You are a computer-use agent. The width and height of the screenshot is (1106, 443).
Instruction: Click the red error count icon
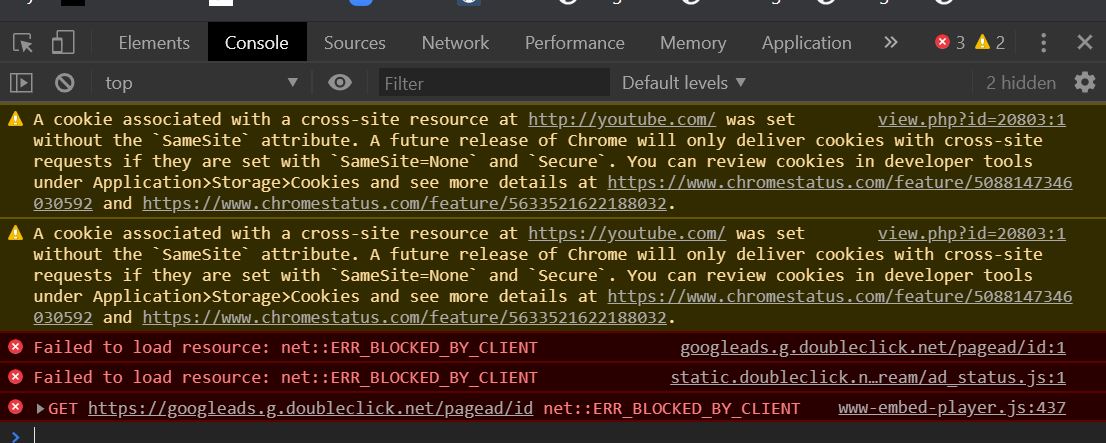point(942,42)
